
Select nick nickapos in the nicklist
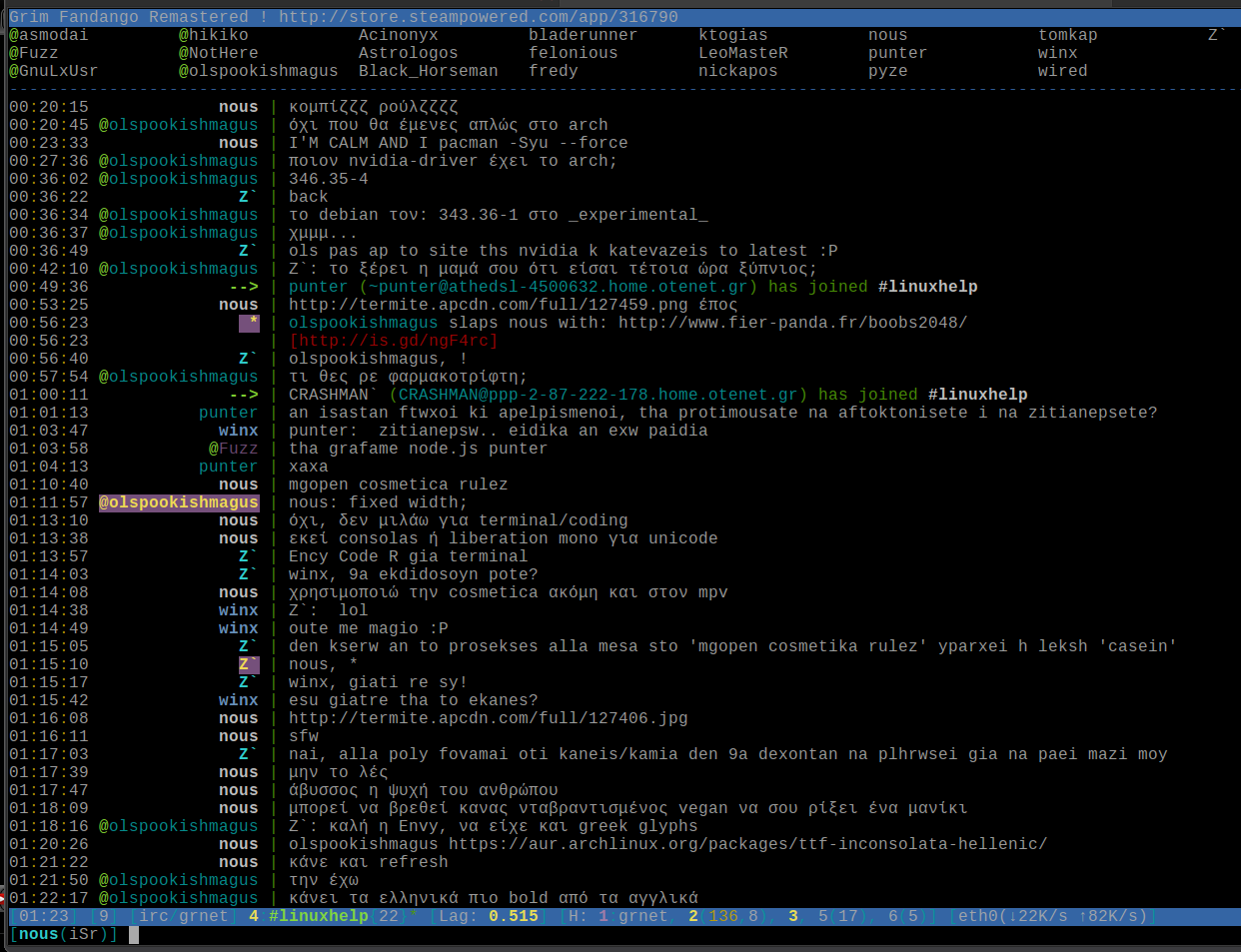[738, 71]
